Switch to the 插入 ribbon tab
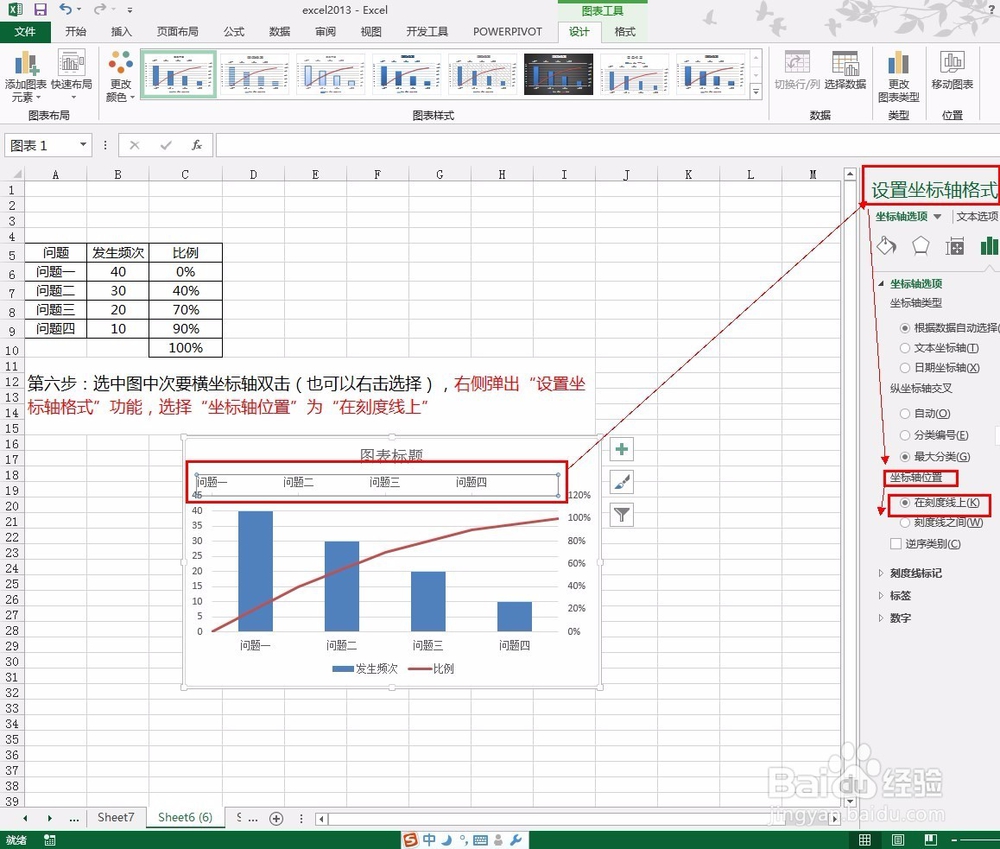Viewport: 1000px width, 849px height. point(121,31)
